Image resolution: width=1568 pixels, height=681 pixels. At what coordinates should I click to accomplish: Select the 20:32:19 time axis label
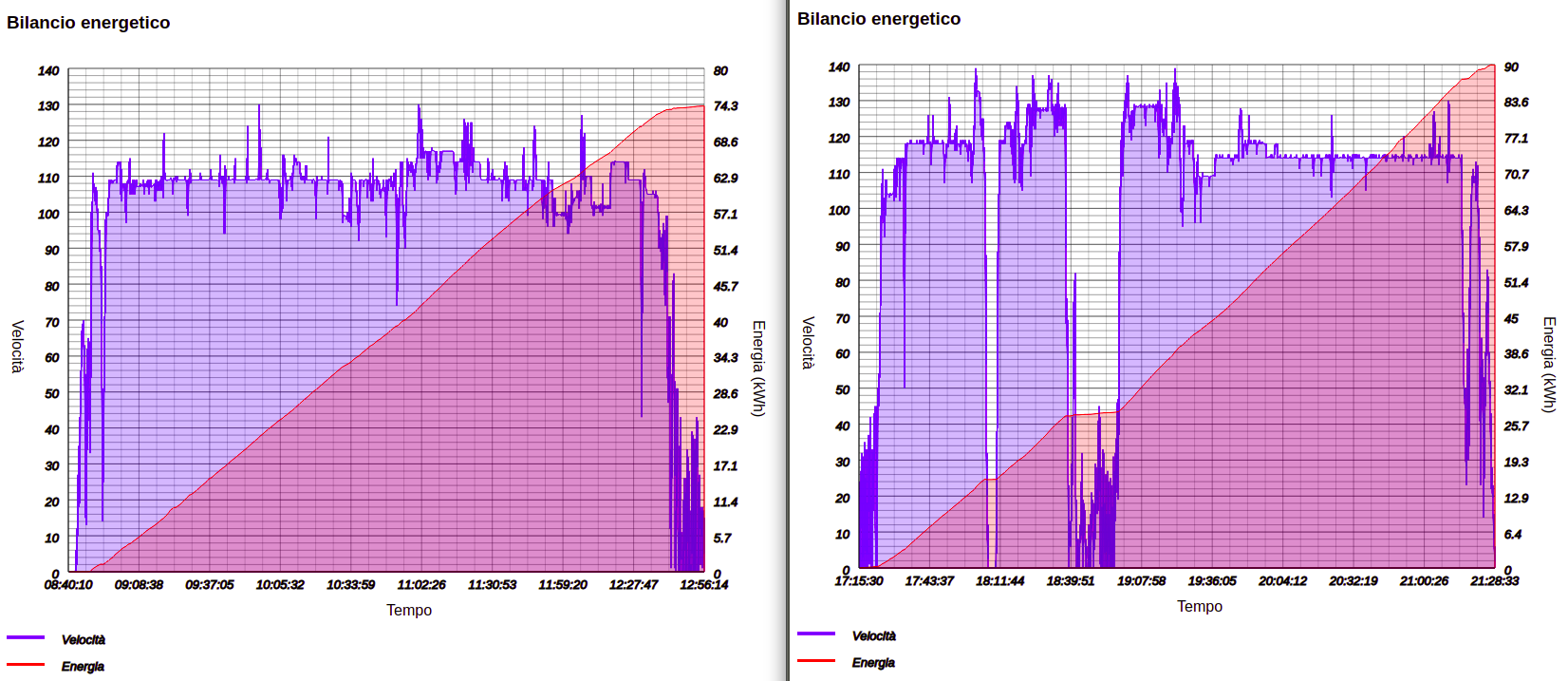(1353, 581)
